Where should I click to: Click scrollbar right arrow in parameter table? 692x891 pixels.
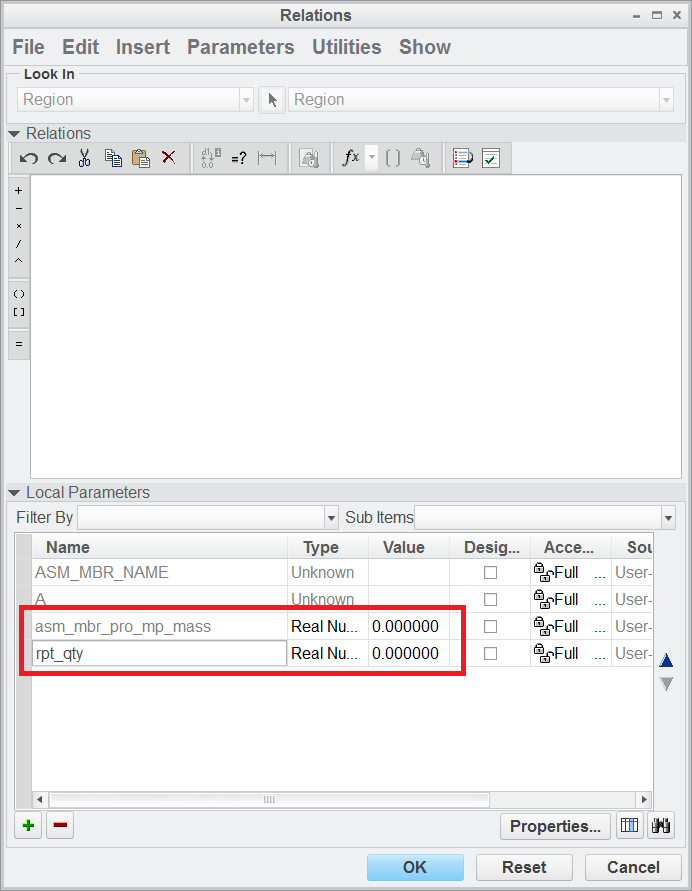(x=644, y=800)
